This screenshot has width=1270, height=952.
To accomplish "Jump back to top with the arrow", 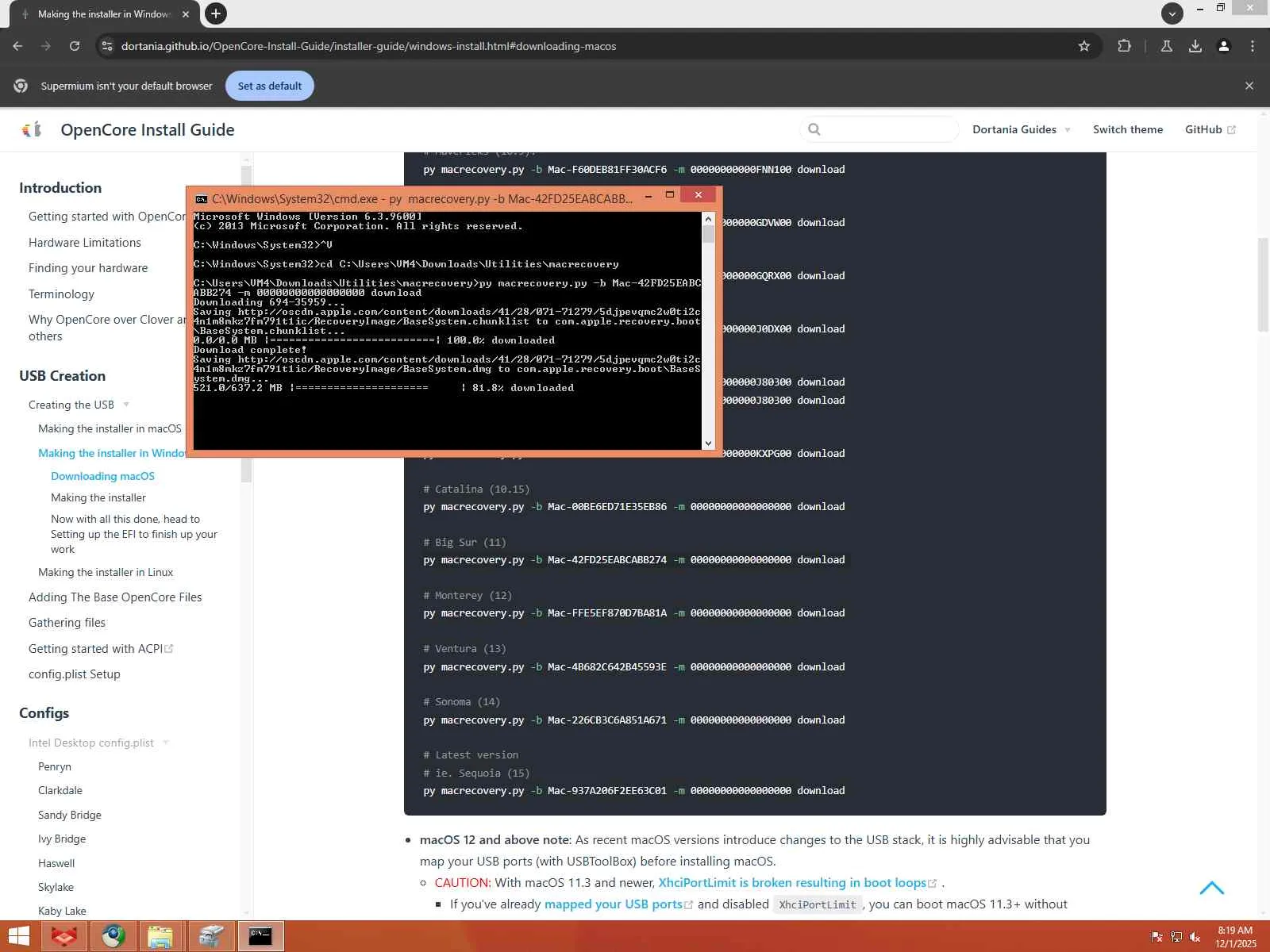I will pos(1212,888).
